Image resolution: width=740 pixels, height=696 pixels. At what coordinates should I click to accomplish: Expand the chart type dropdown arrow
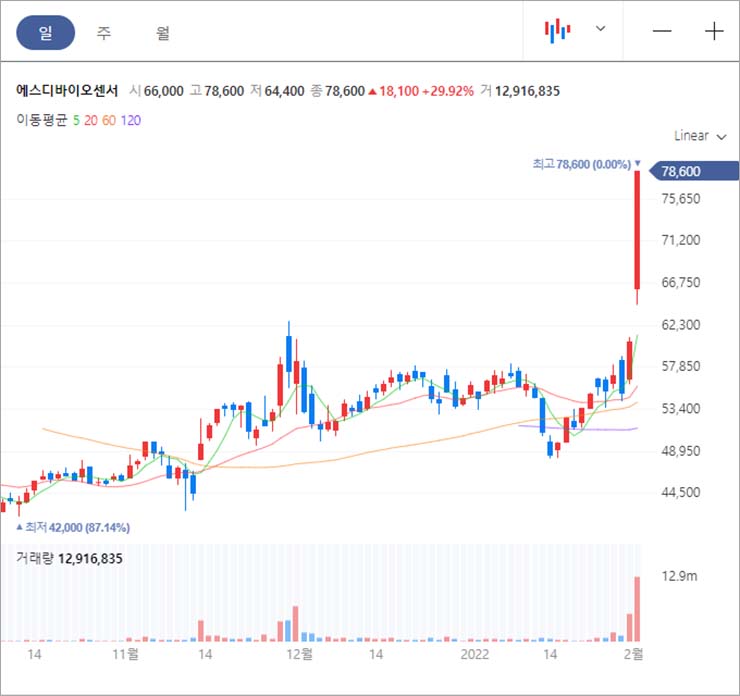click(600, 28)
